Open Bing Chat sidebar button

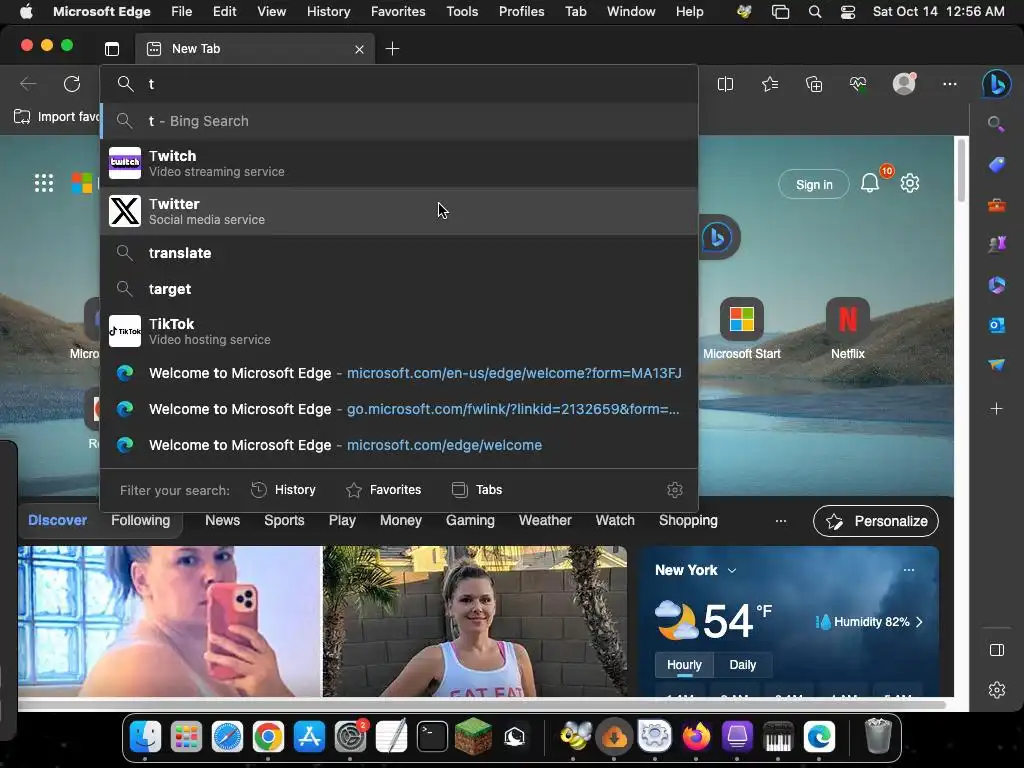[997, 84]
